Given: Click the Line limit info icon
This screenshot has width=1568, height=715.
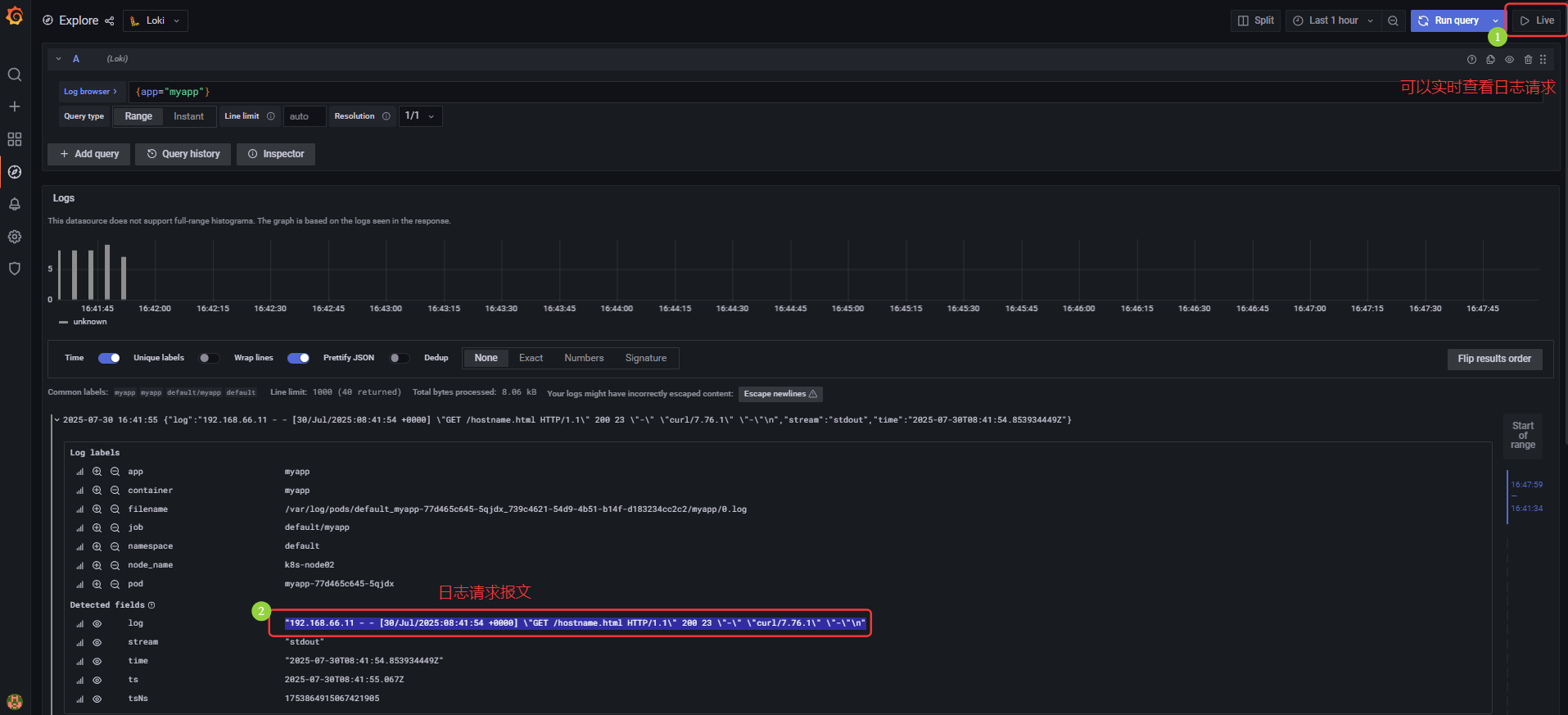Looking at the screenshot, I should coord(271,116).
